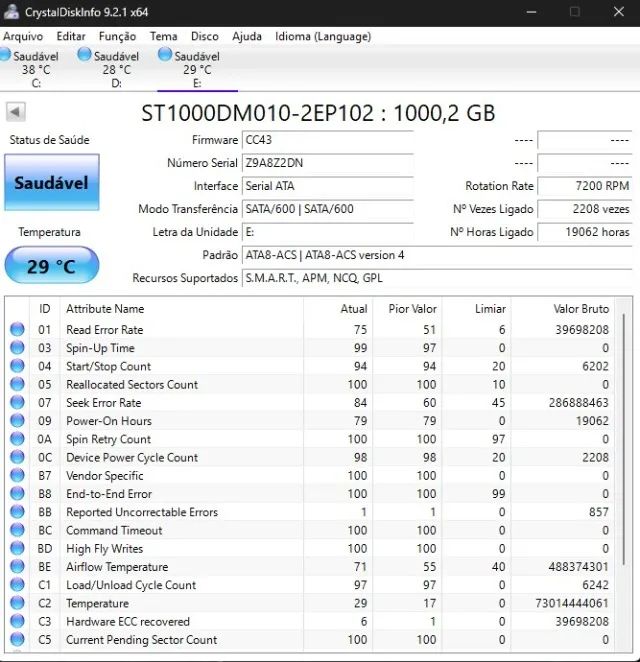Click the previous disk arrow button
The width and height of the screenshot is (640, 662).
[x=16, y=112]
